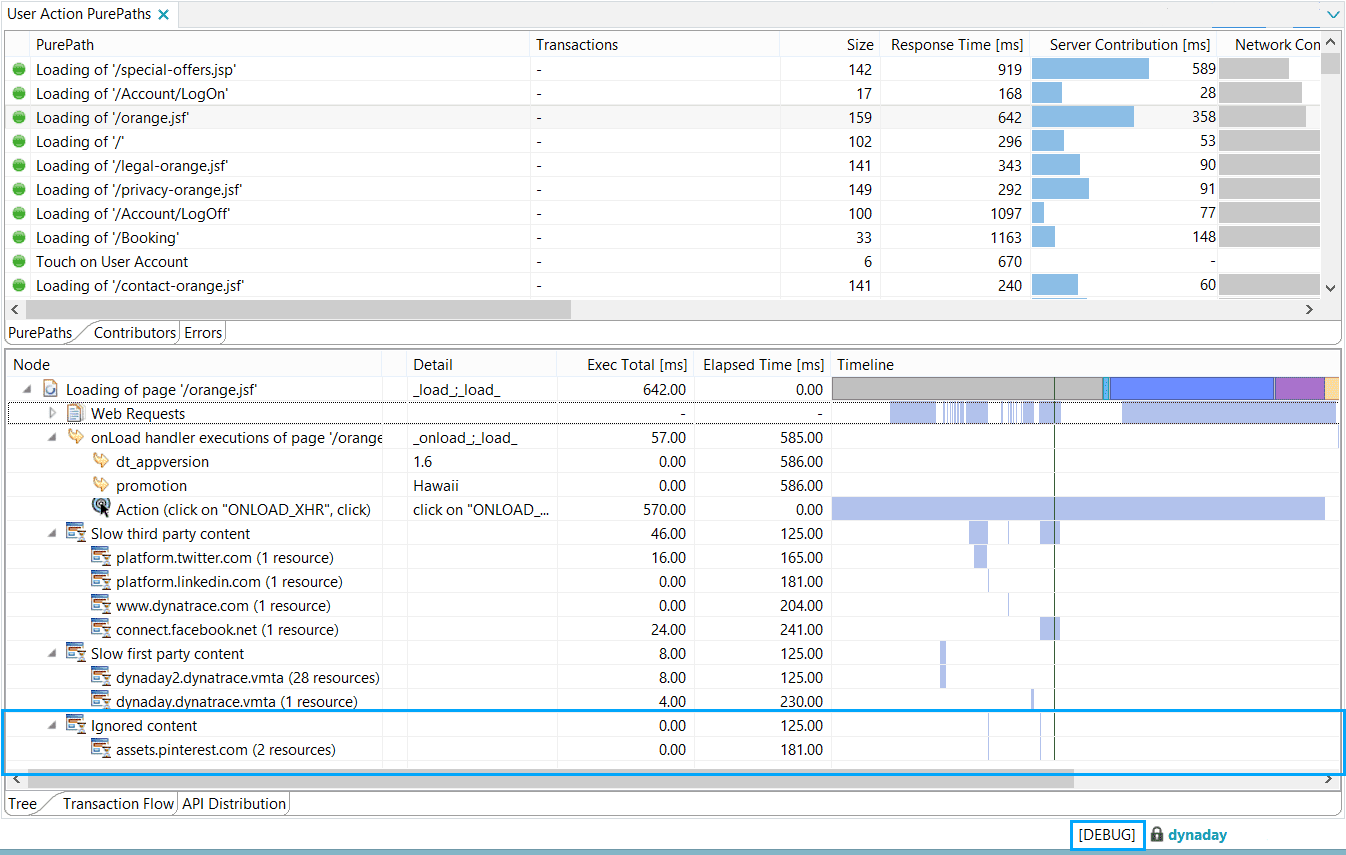The height and width of the screenshot is (855, 1346).
Task: Click arrow icon of promotion node
Action: (100, 485)
